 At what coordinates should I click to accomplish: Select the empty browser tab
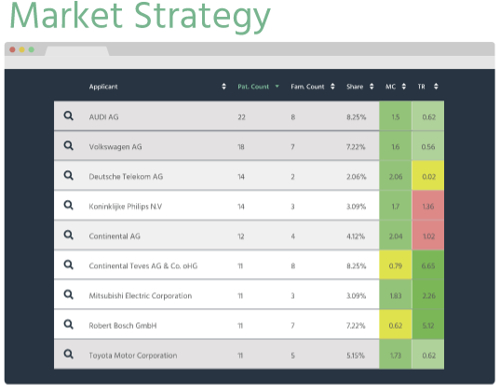coord(77,51)
